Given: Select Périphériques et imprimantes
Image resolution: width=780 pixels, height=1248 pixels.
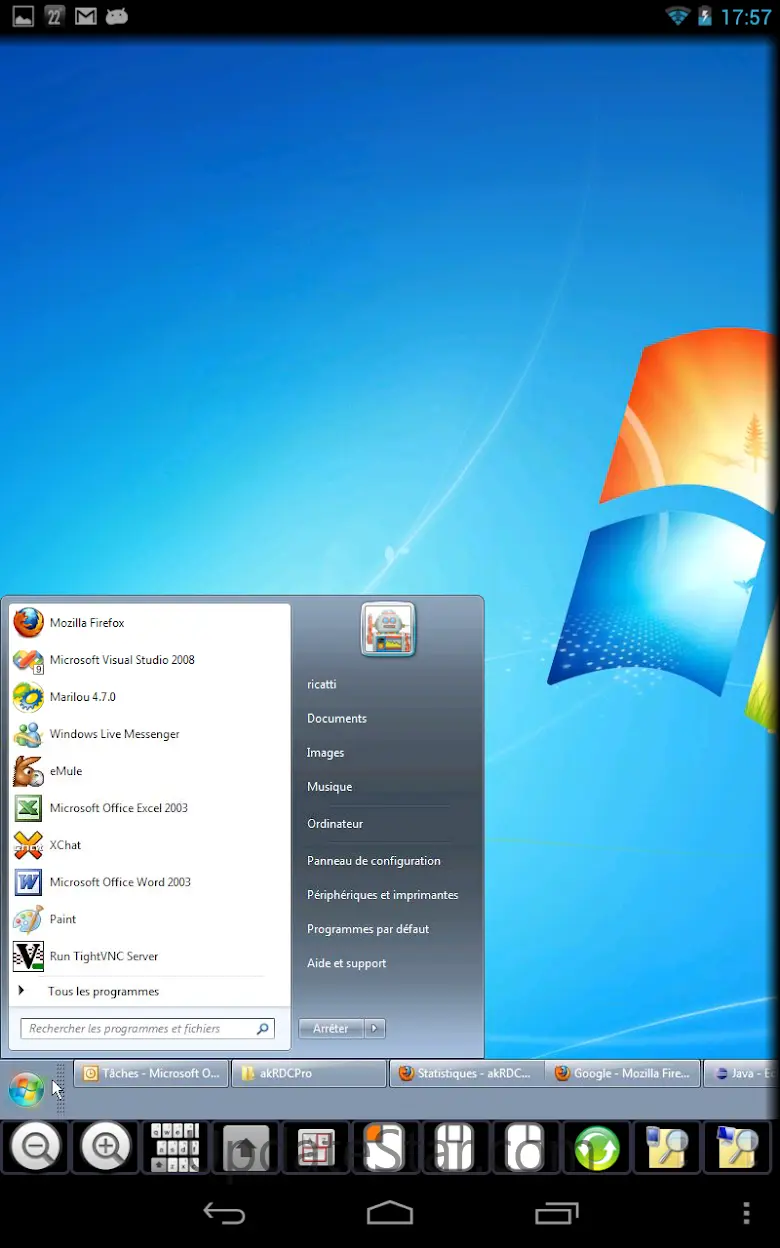Looking at the screenshot, I should (x=382, y=895).
